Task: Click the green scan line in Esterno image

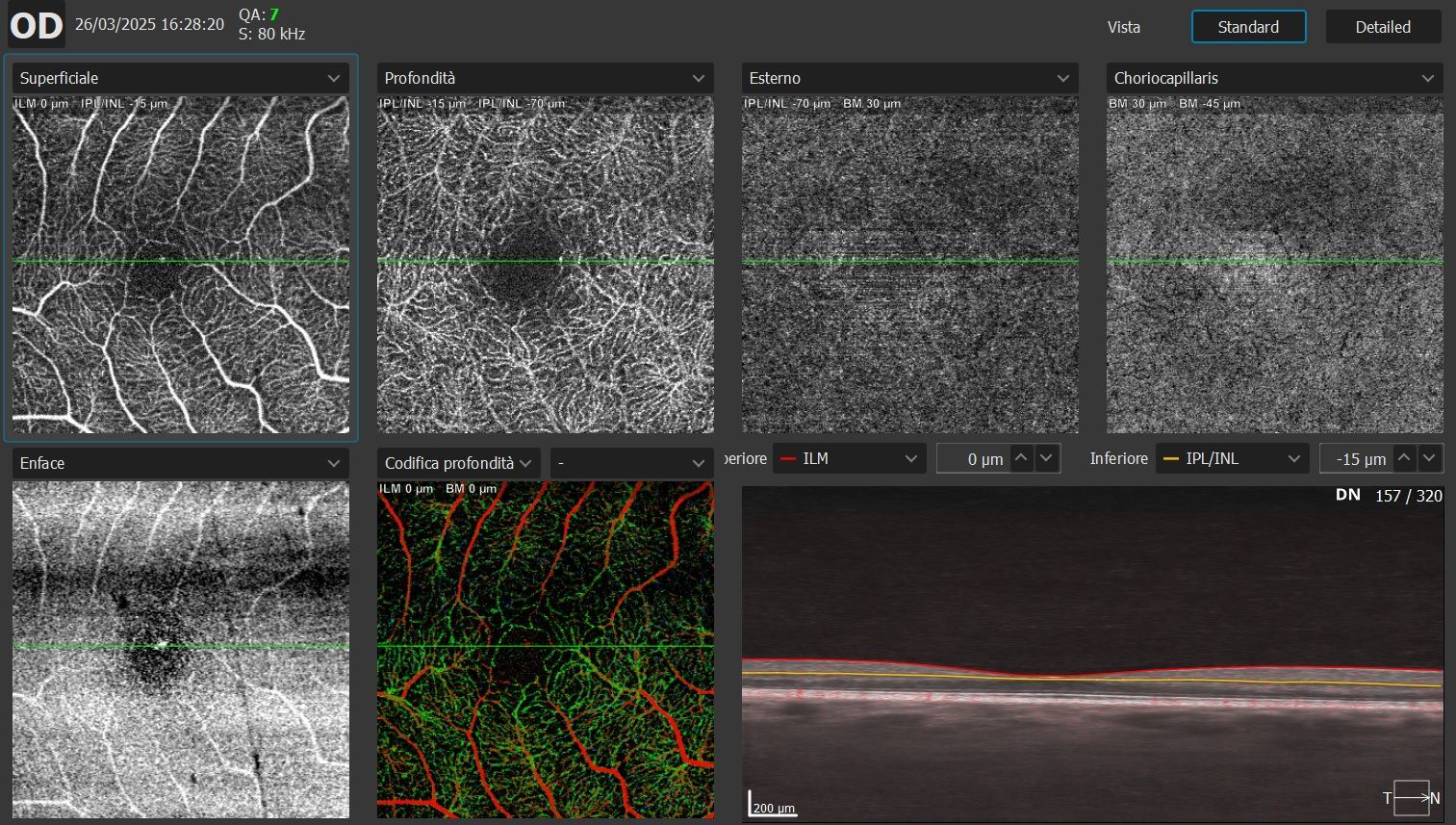Action: click(910, 260)
